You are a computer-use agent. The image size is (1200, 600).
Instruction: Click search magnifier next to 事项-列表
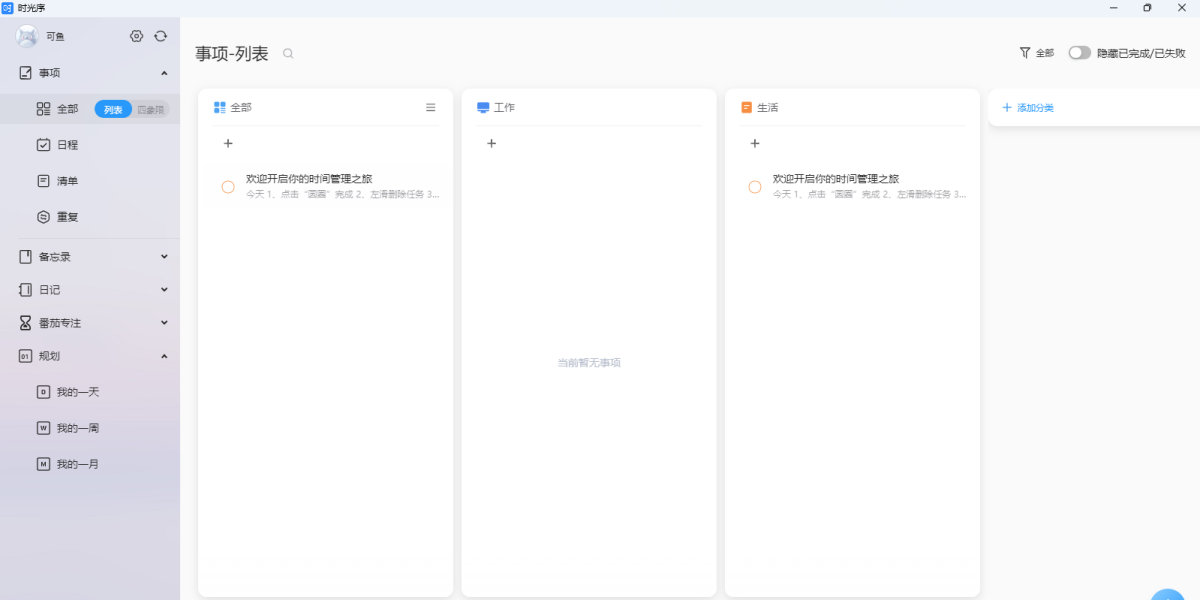click(288, 54)
